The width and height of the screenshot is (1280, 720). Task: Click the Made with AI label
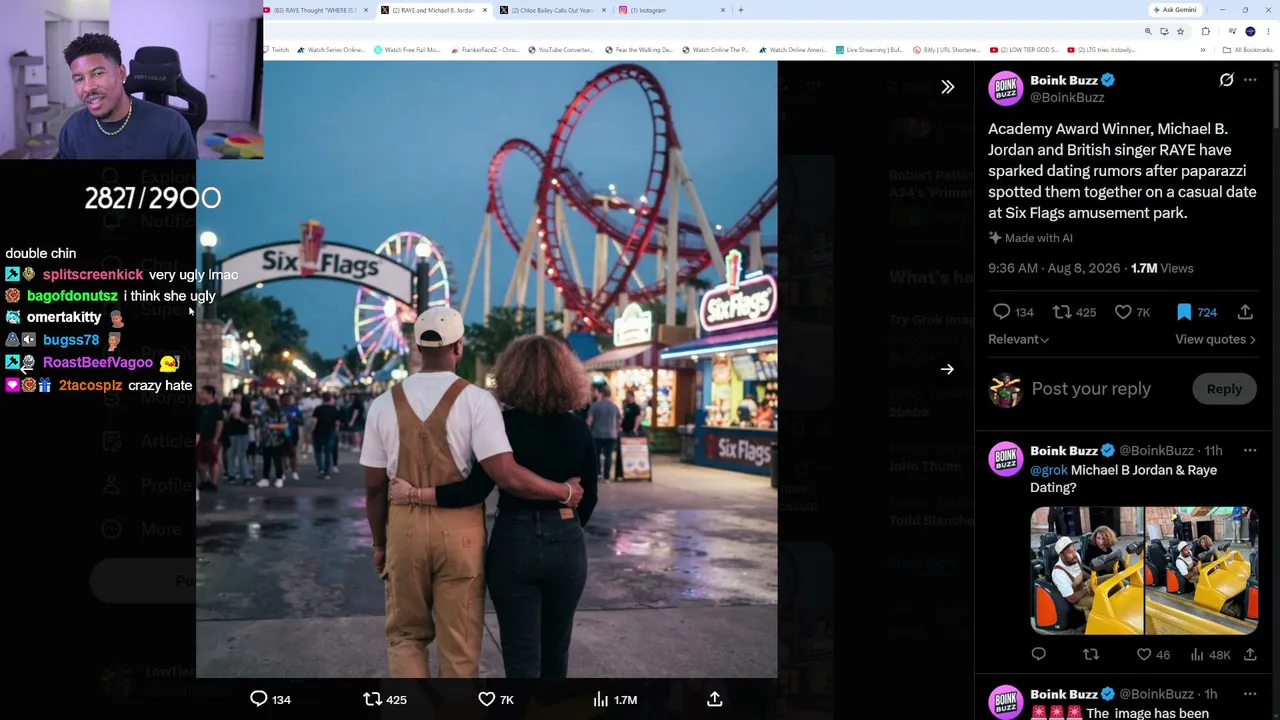tap(1030, 238)
